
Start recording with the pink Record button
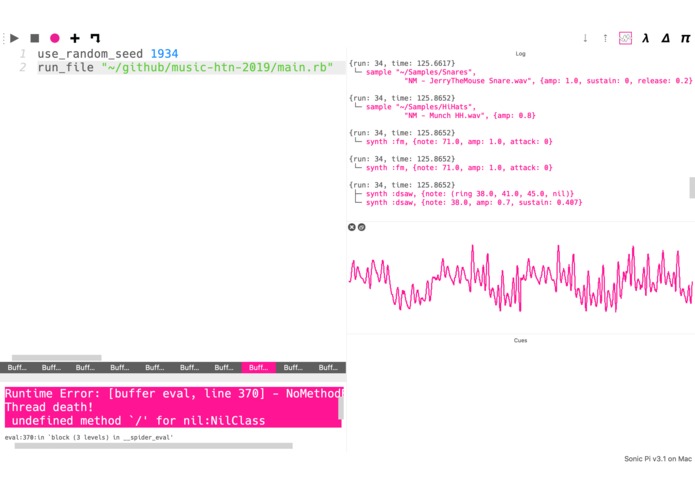(x=55, y=38)
